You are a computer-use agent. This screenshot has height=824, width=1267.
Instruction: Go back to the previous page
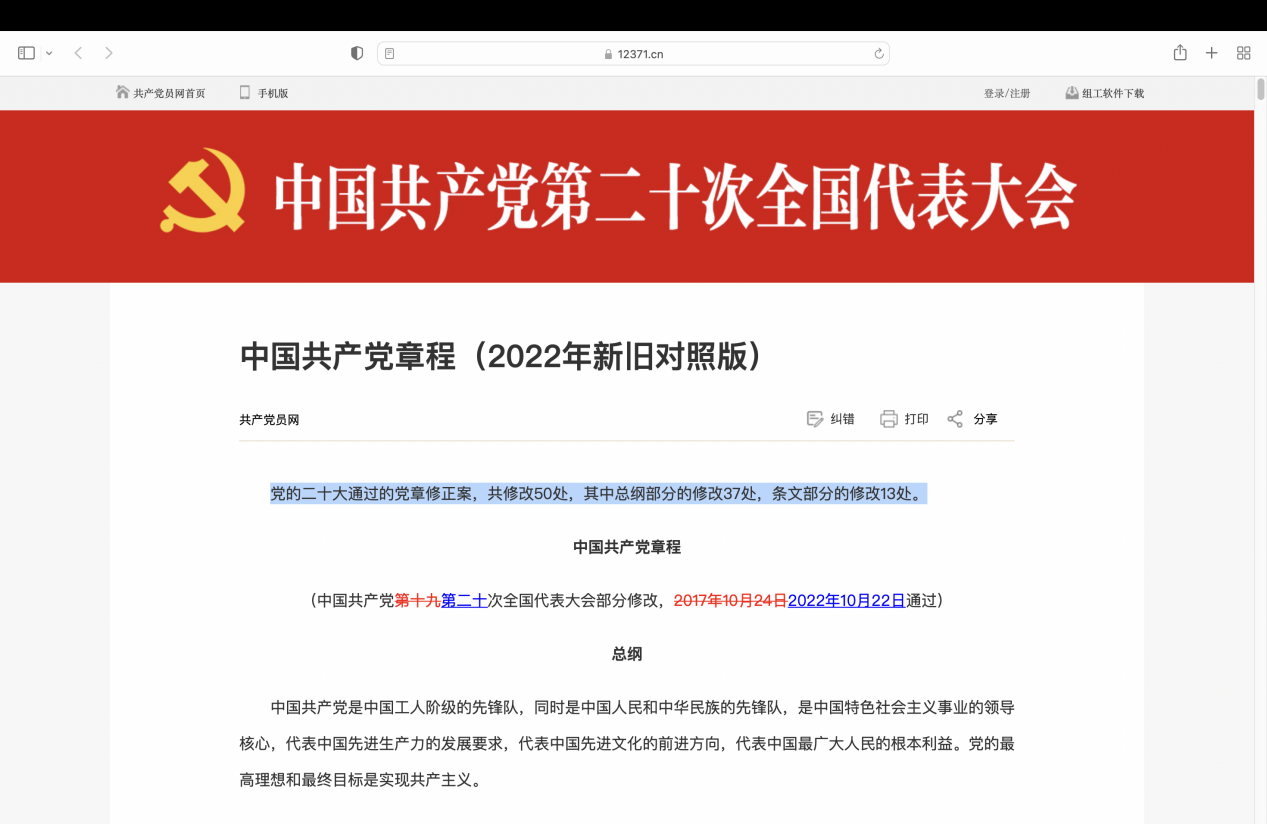[x=78, y=53]
